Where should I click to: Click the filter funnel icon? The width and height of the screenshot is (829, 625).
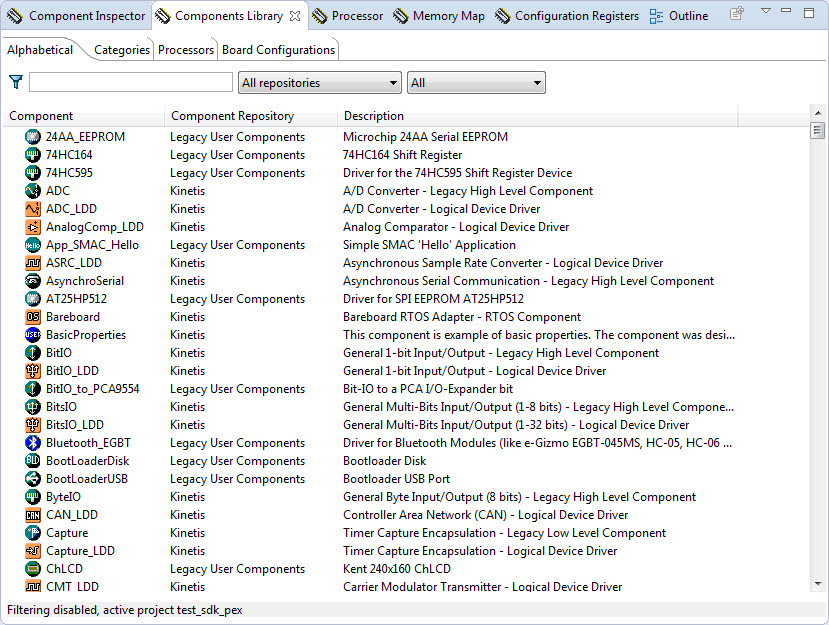[16, 82]
